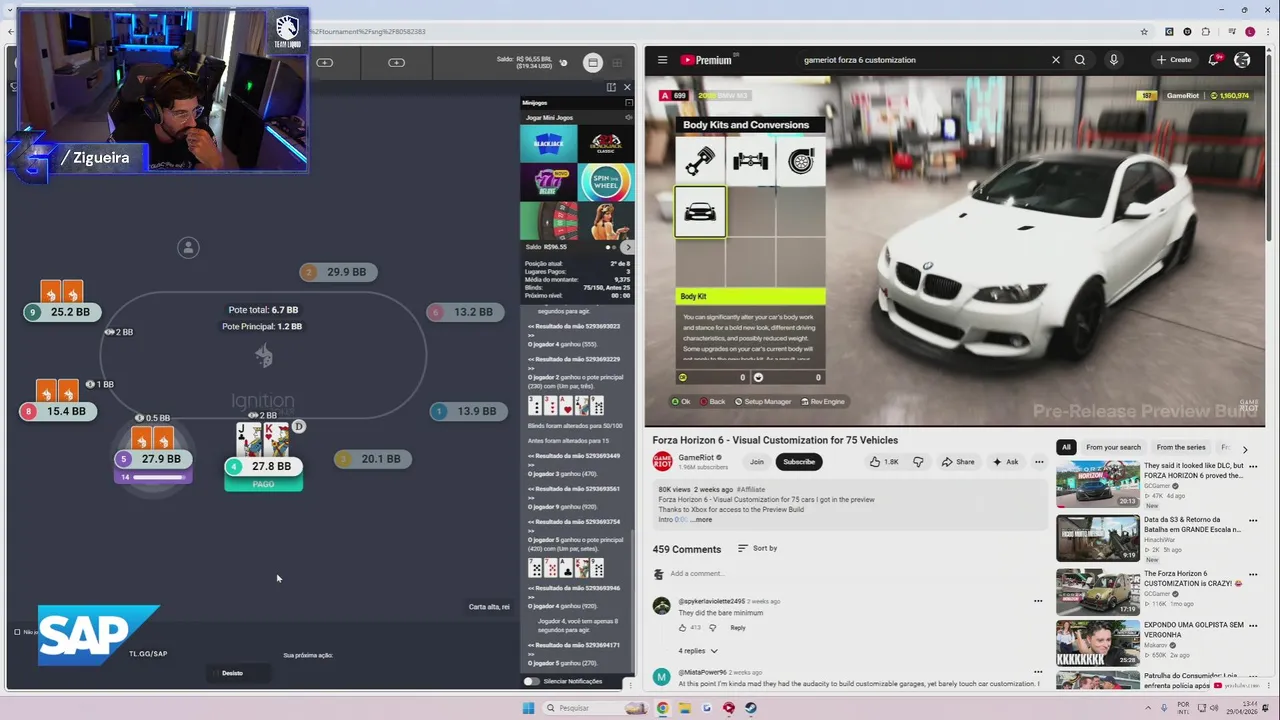The width and height of the screenshot is (1280, 720).
Task: Open 'EXPONDO UMA GOLPISTA SEM VERGONHA' video thumbnail
Action: click(1098, 644)
